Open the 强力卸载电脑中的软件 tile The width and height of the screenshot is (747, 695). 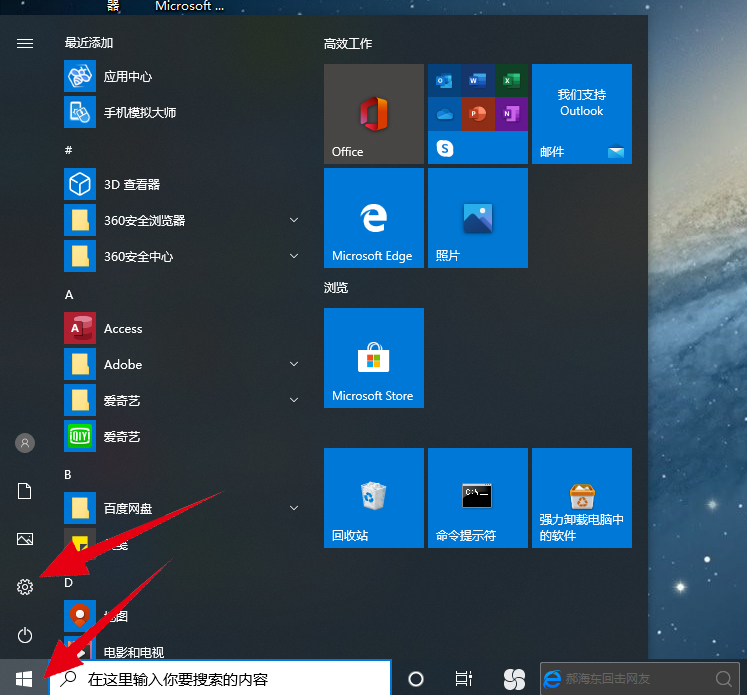point(582,498)
